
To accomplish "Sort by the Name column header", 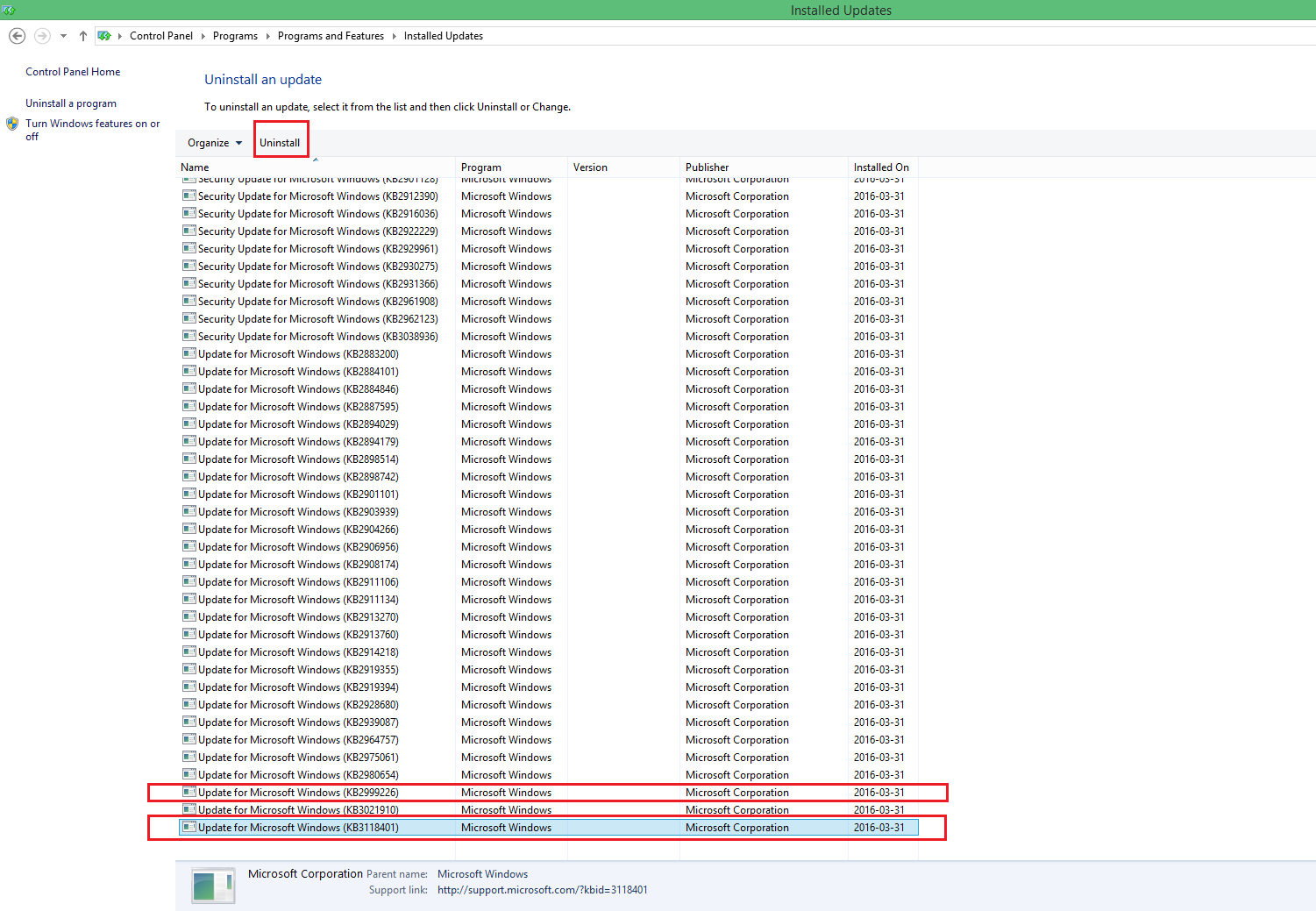I will [316, 167].
